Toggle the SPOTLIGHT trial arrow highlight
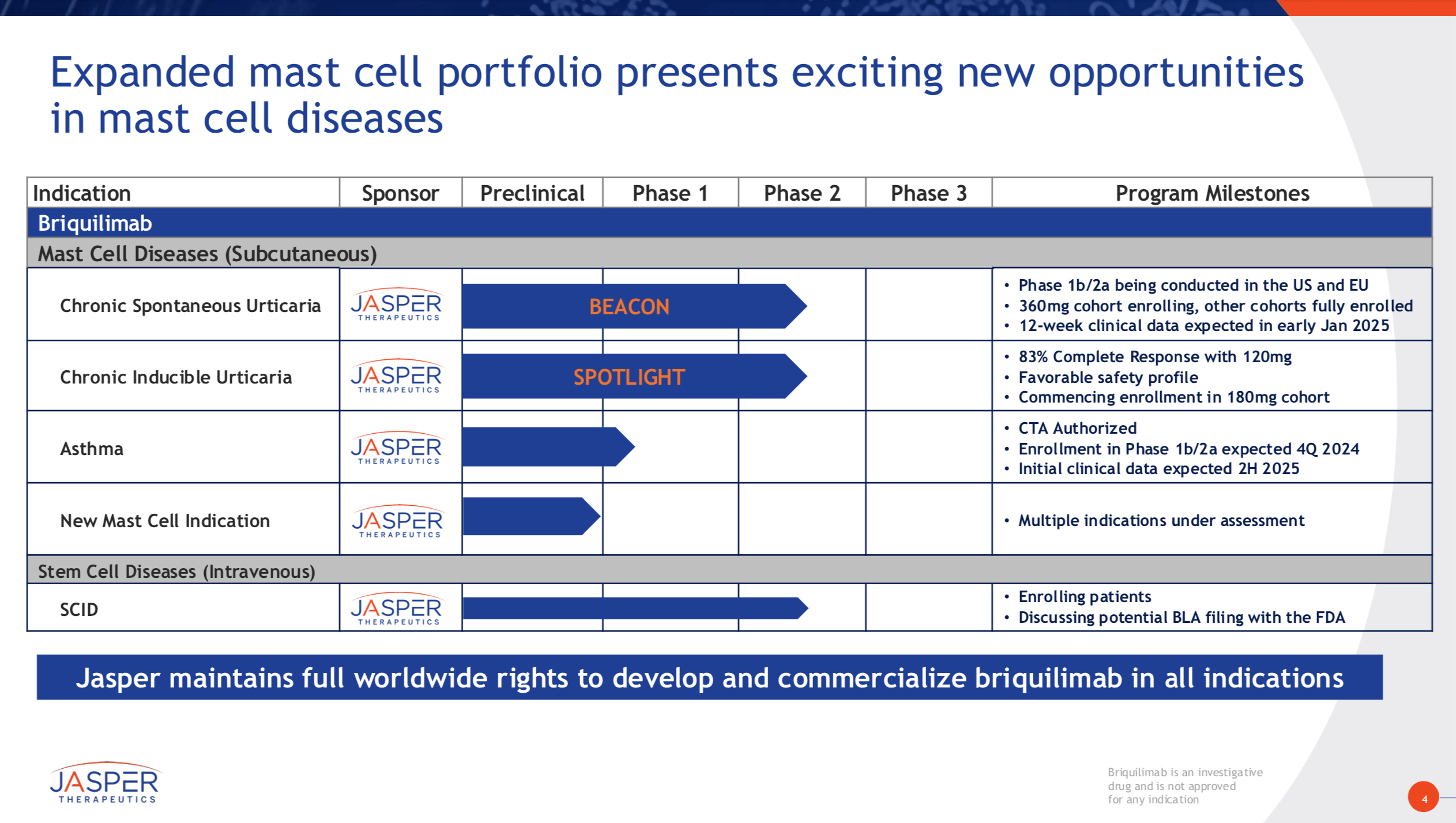This screenshot has height=823, width=1456. point(629,377)
